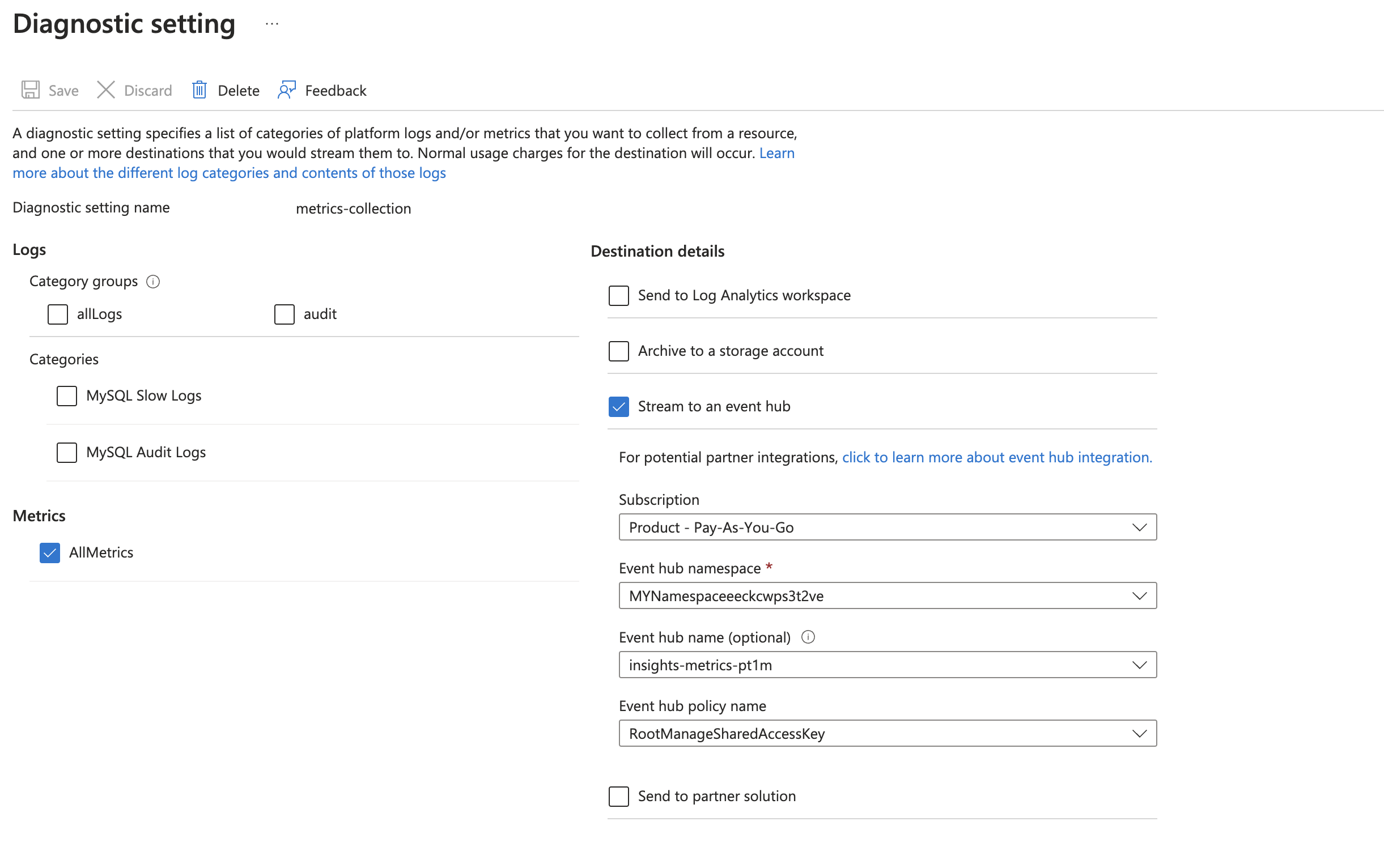Open the Event hub name dropdown
The image size is (1384, 868).
(888, 665)
